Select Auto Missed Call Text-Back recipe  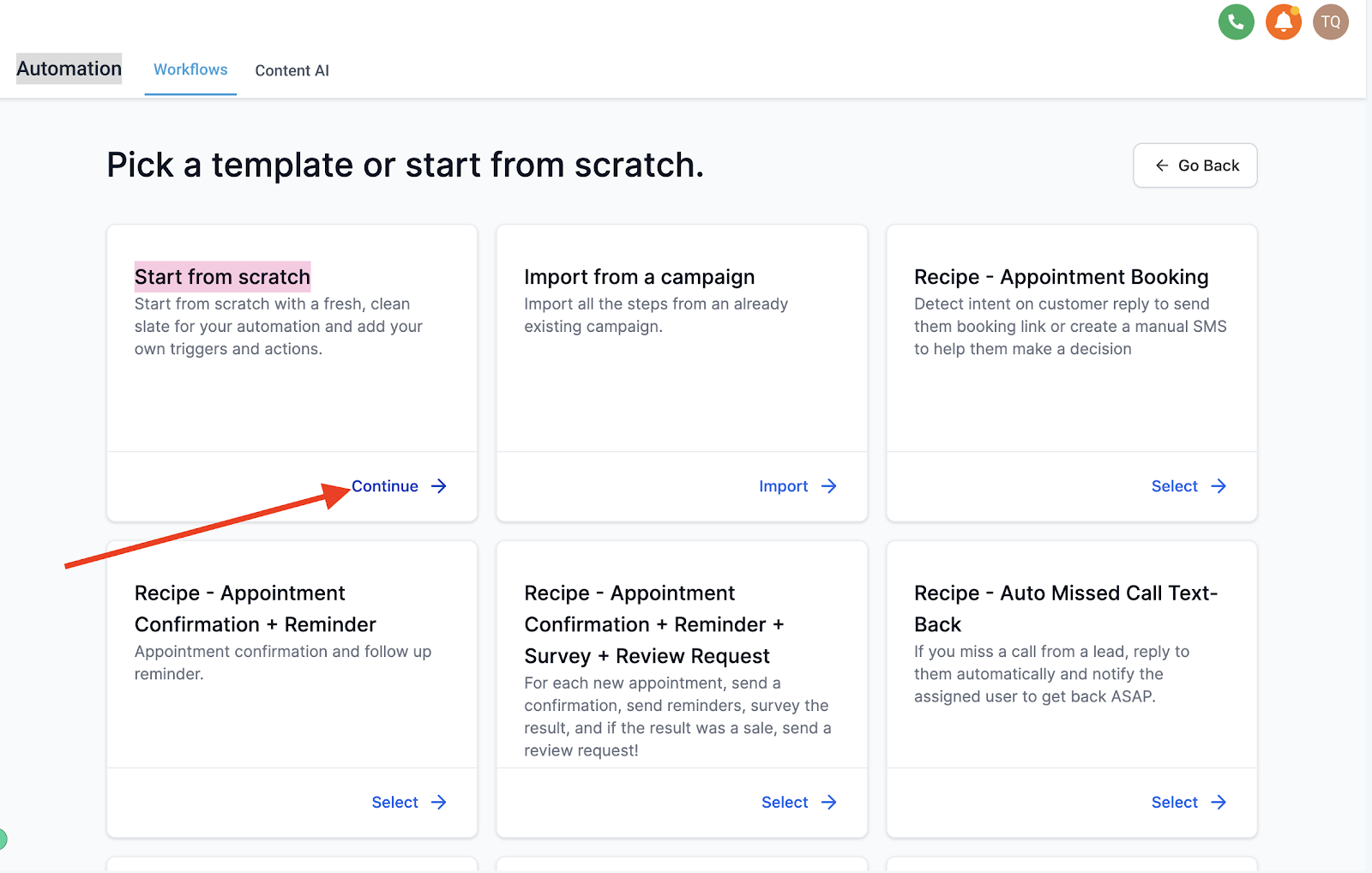coord(1188,803)
